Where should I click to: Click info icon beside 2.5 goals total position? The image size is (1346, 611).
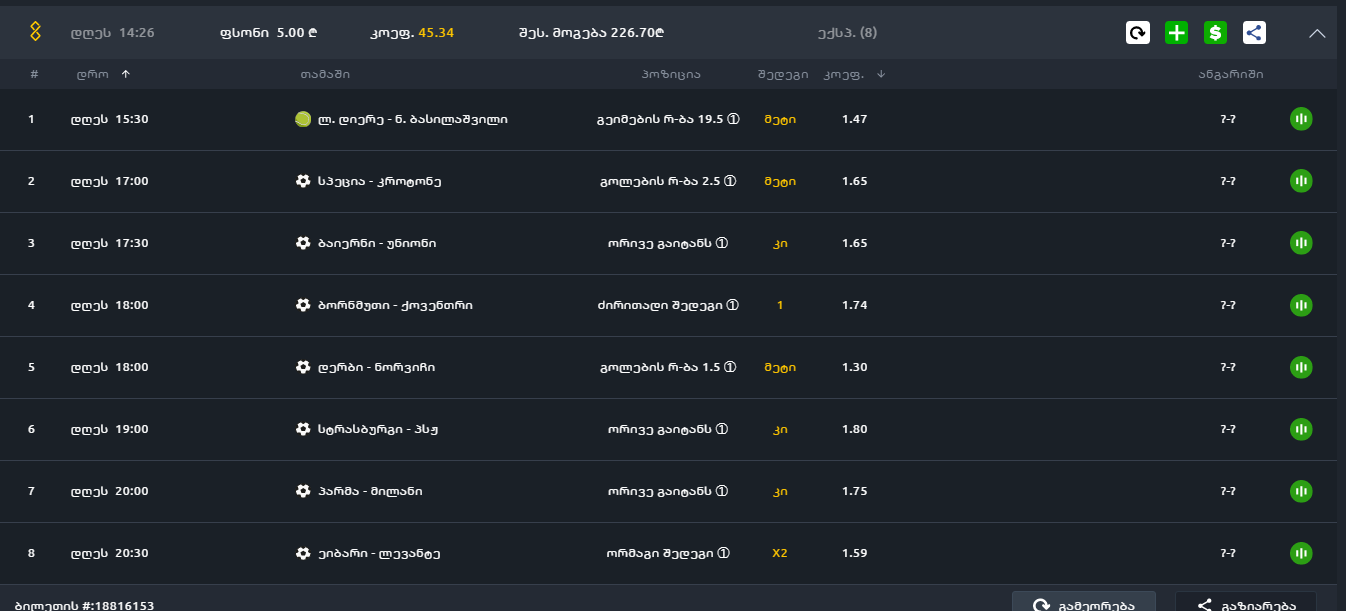(730, 181)
